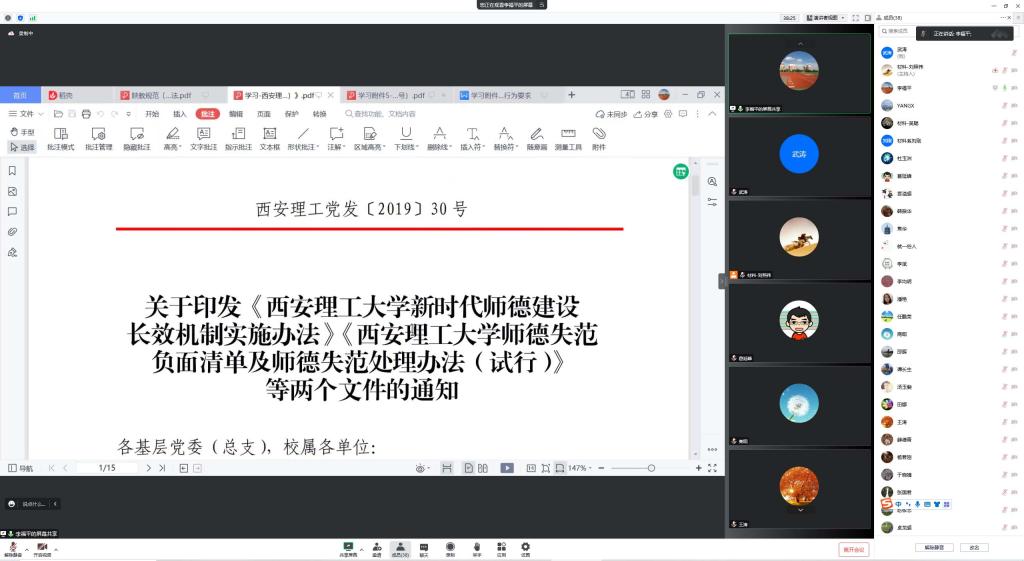The height and width of the screenshot is (561, 1024).
Task: Open the 邀请 invite button
Action: (x=377, y=549)
